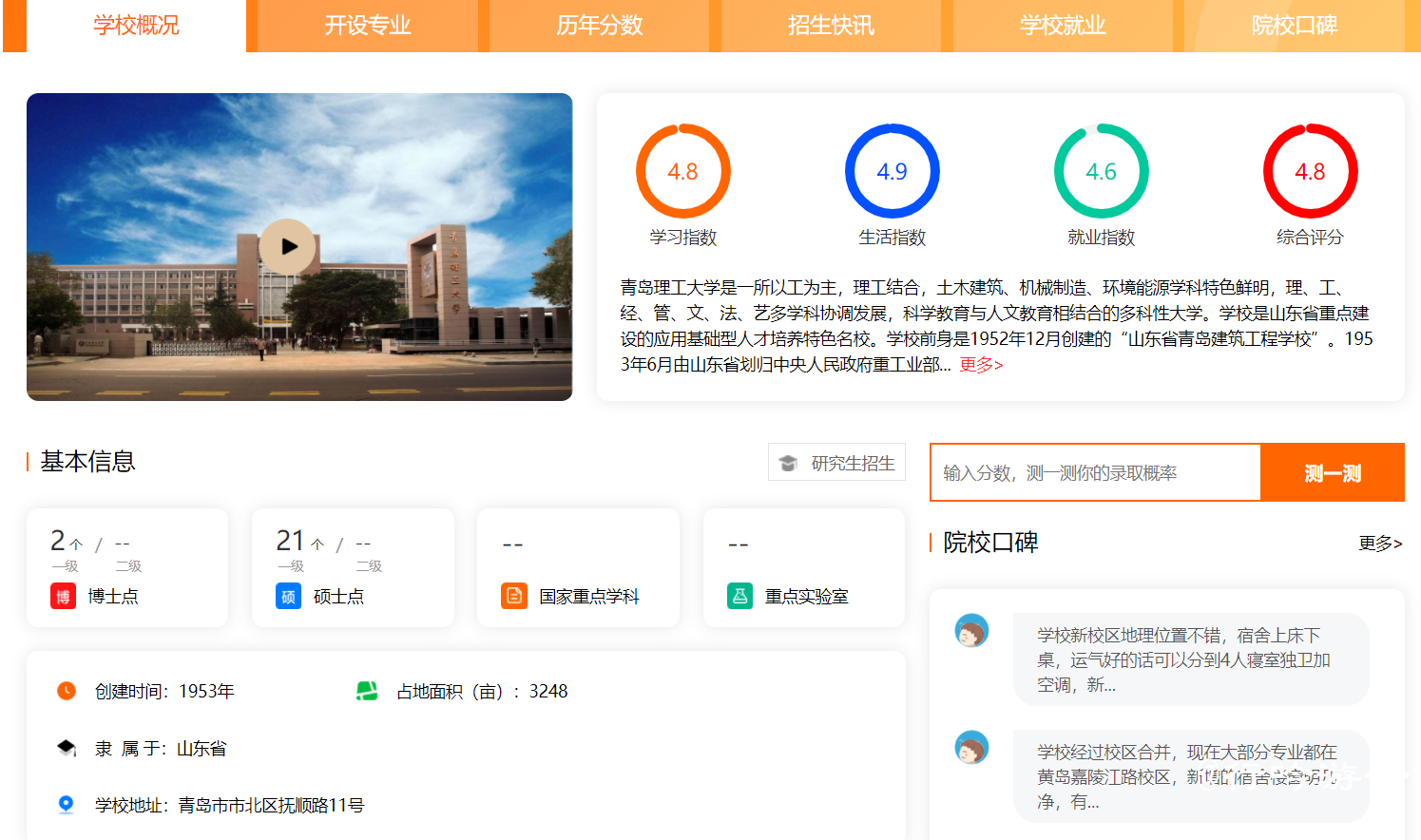Select the 重点实验室 label
This screenshot has width=1421, height=840.
(x=807, y=597)
